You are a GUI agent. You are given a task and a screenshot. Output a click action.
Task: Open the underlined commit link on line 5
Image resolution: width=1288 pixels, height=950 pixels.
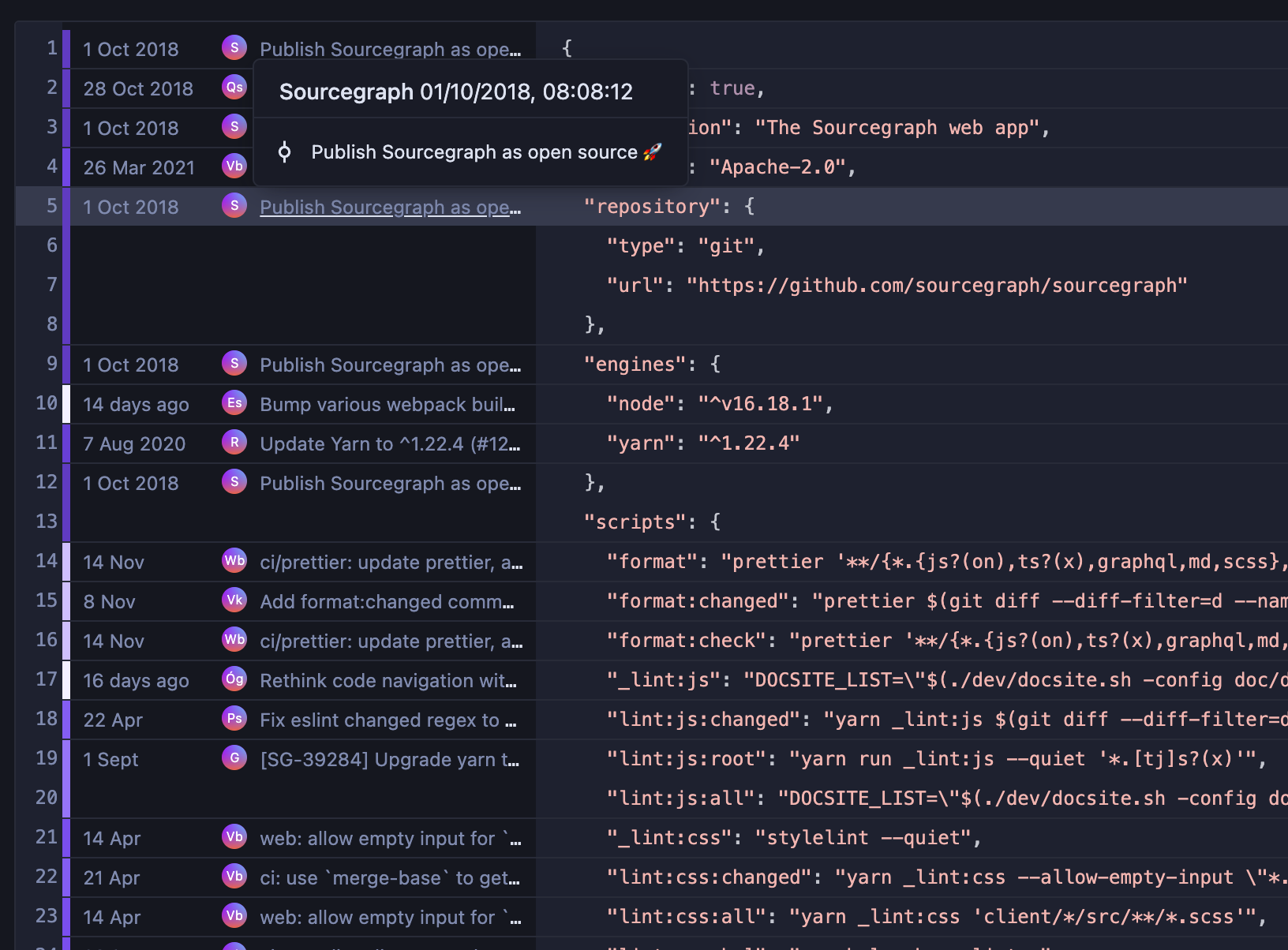(390, 207)
